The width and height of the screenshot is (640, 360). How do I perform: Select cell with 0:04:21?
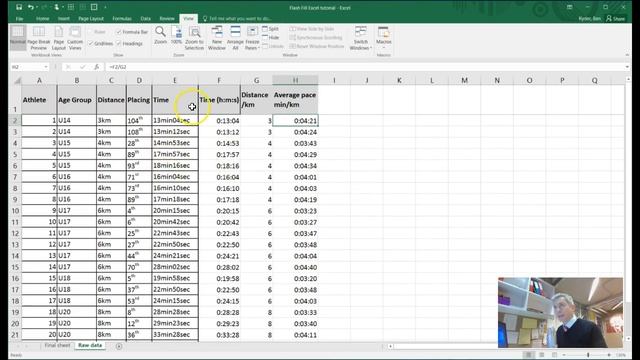click(295, 120)
